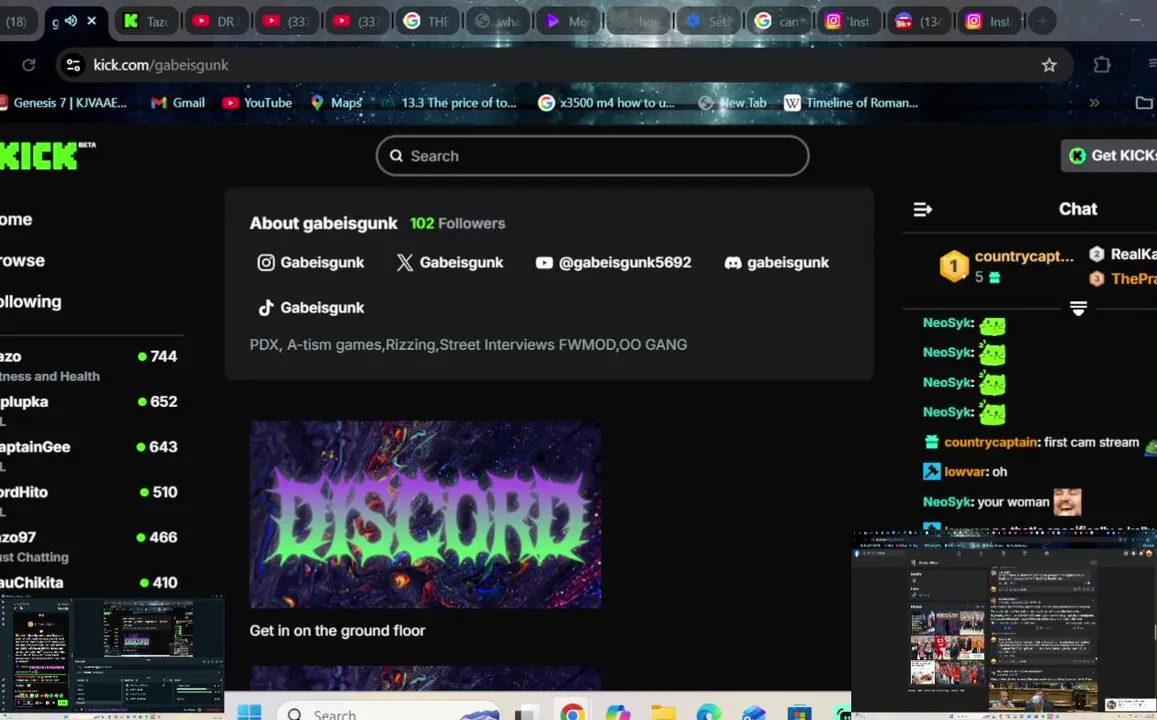Click lowvar username in chat
The image size is (1157, 720).
(x=964, y=471)
